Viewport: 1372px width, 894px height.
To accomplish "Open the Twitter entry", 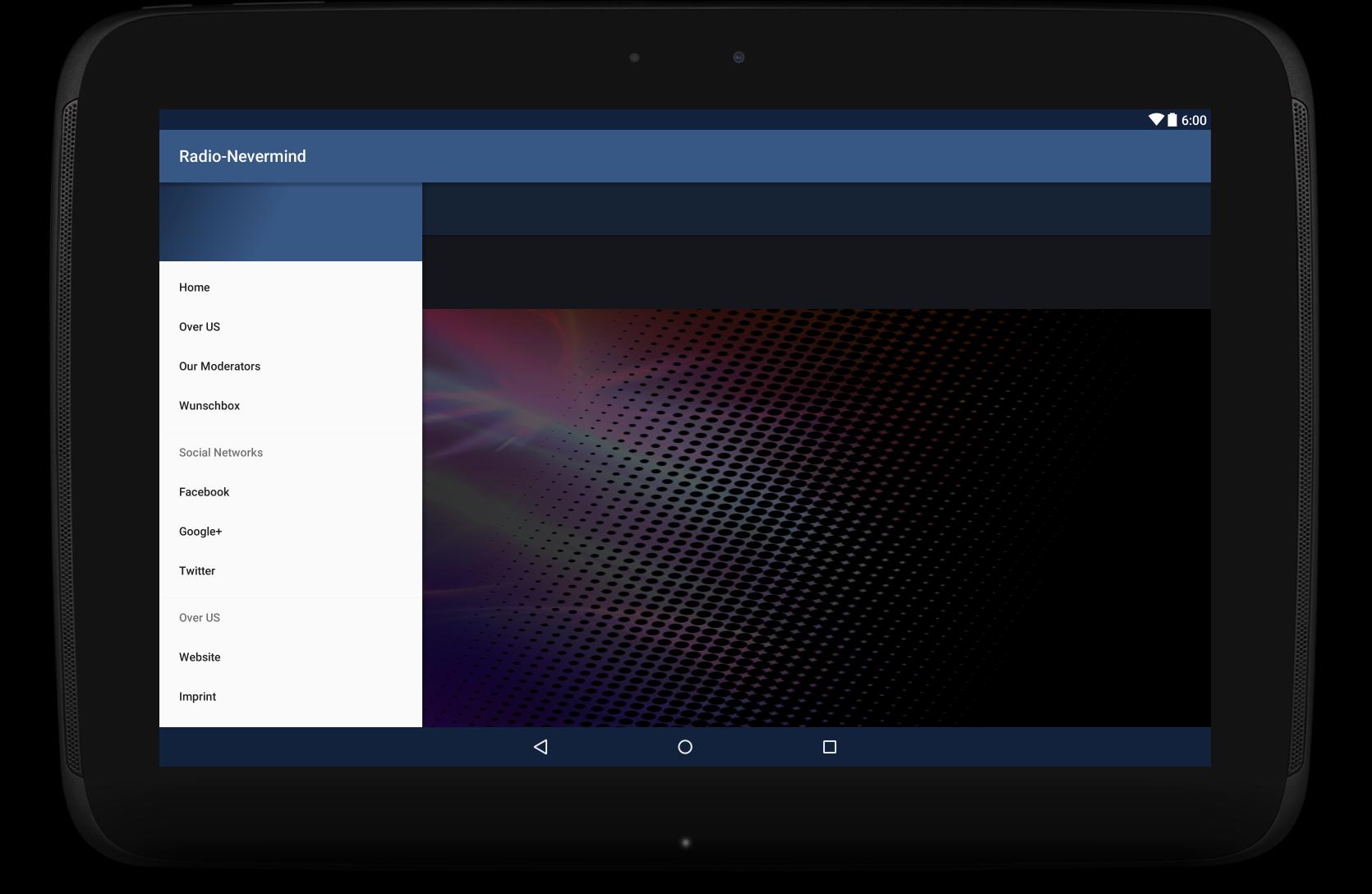I will [291, 571].
